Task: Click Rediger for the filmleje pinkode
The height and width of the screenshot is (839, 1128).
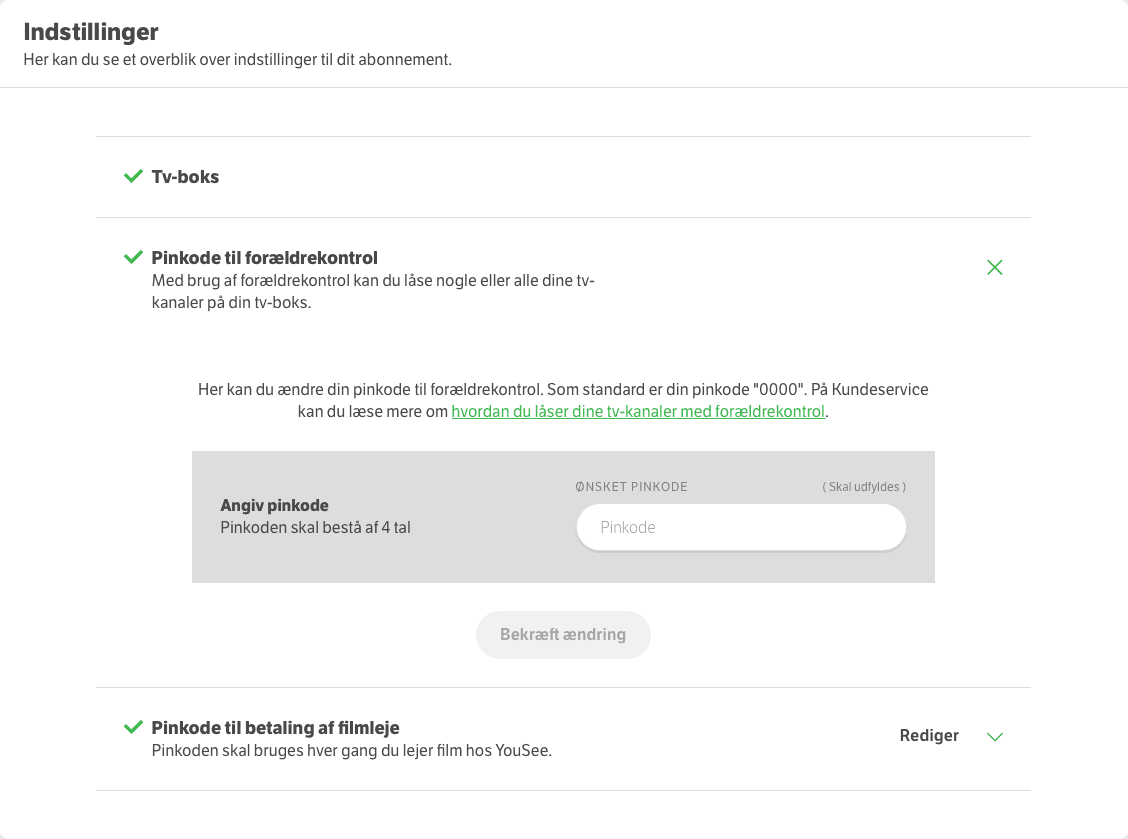Action: [x=929, y=736]
